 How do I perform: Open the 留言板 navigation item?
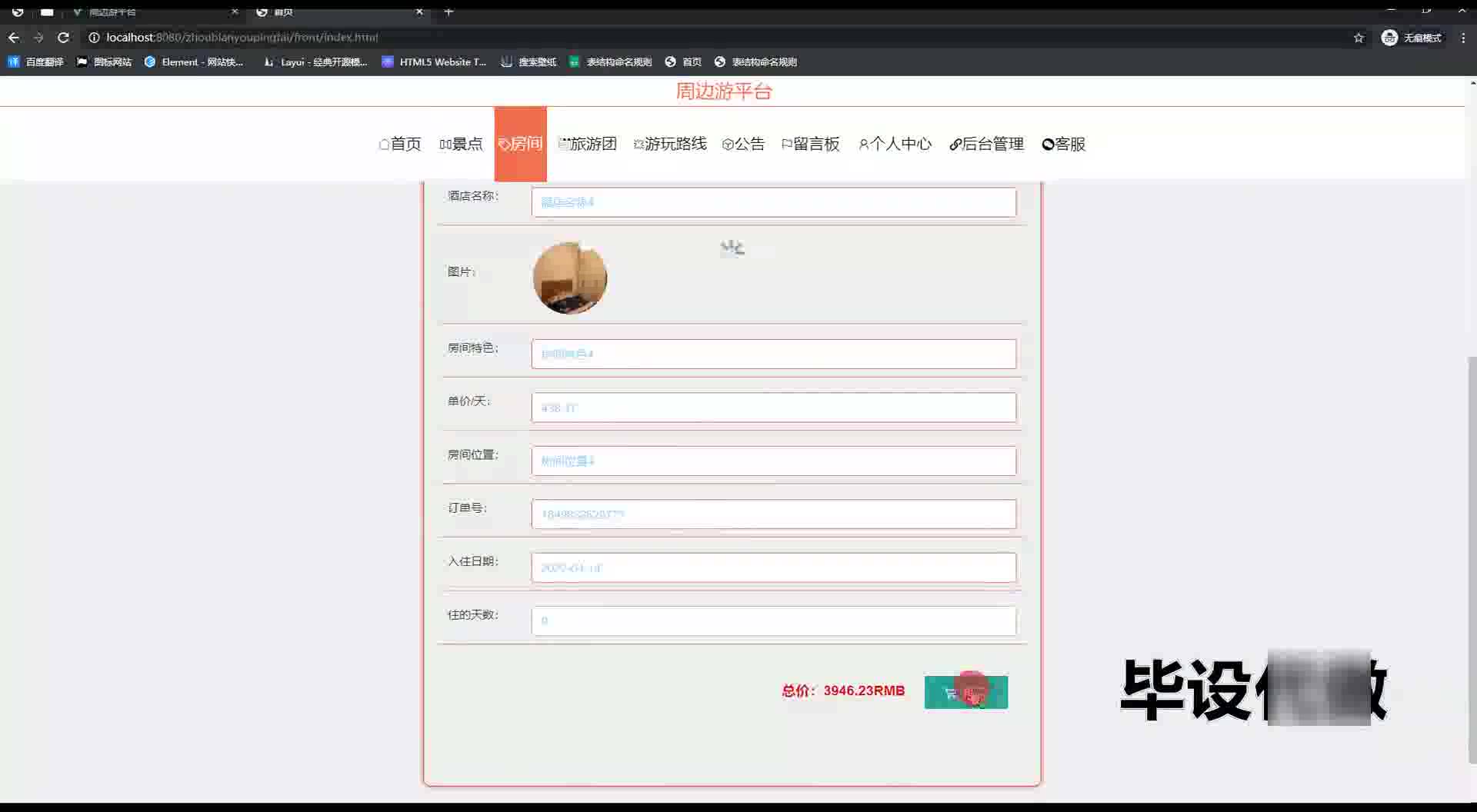coord(811,144)
